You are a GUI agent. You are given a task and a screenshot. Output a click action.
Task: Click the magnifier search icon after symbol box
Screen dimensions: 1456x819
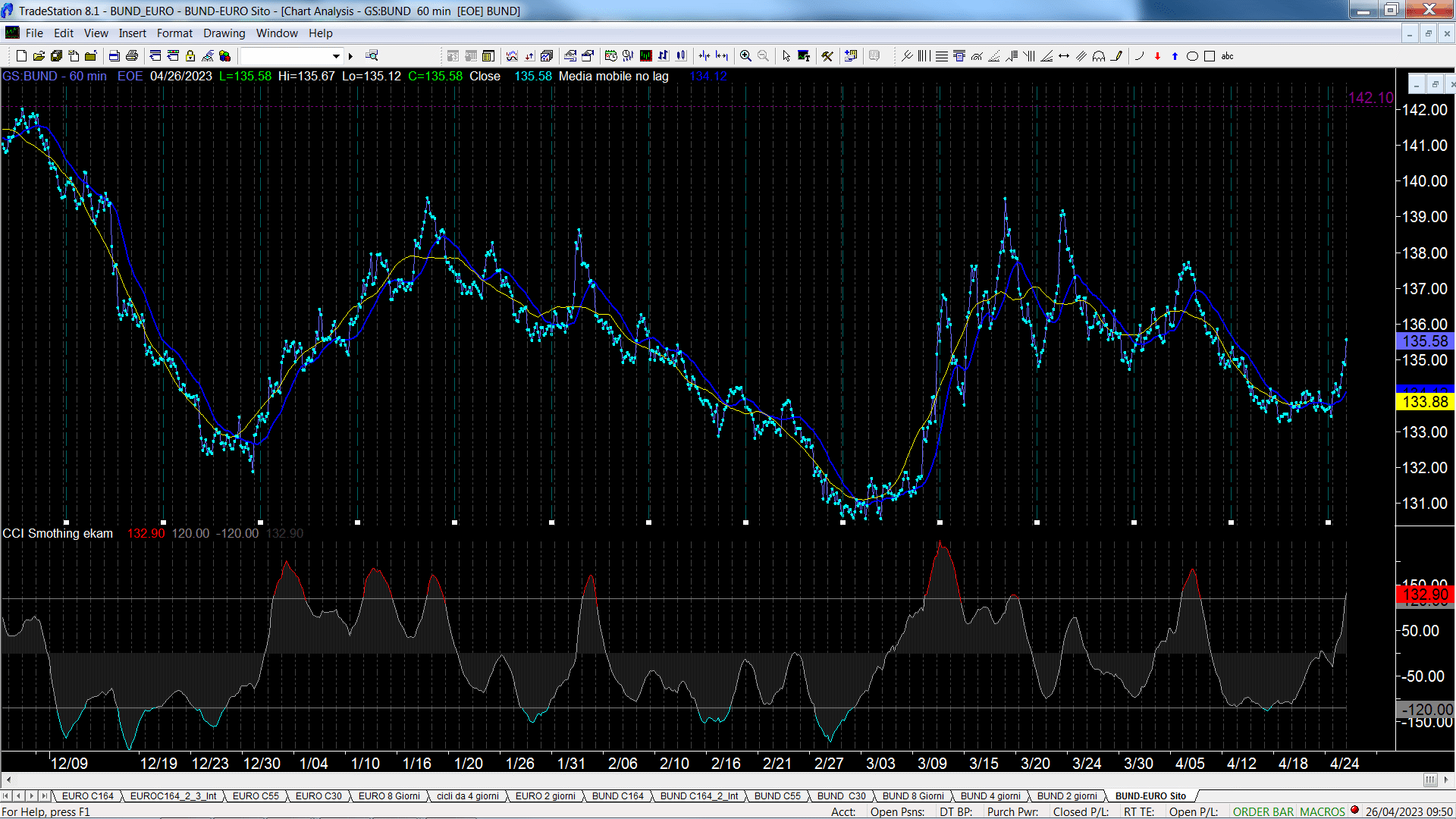point(372,56)
